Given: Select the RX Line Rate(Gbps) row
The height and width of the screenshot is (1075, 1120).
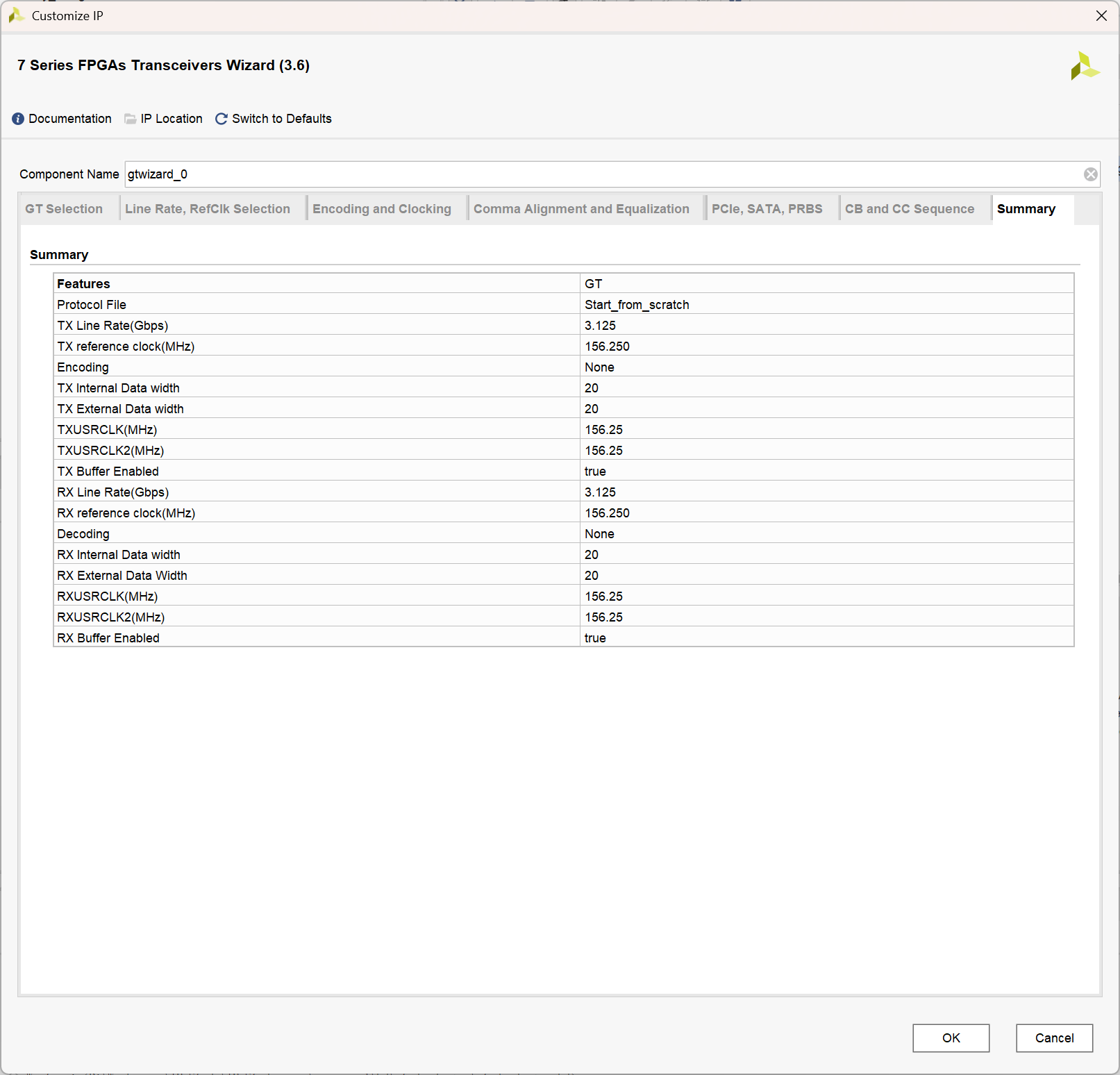Looking at the screenshot, I should click(x=564, y=492).
